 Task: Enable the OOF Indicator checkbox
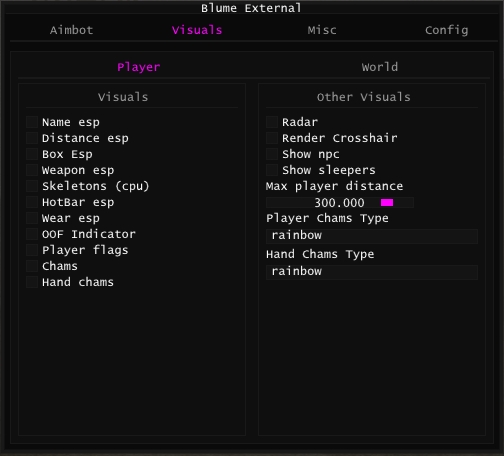pyautogui.click(x=32, y=234)
